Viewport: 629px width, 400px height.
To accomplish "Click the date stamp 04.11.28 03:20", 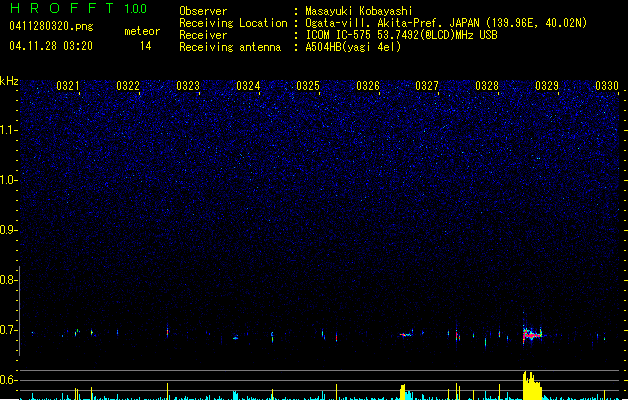I will tap(51, 46).
